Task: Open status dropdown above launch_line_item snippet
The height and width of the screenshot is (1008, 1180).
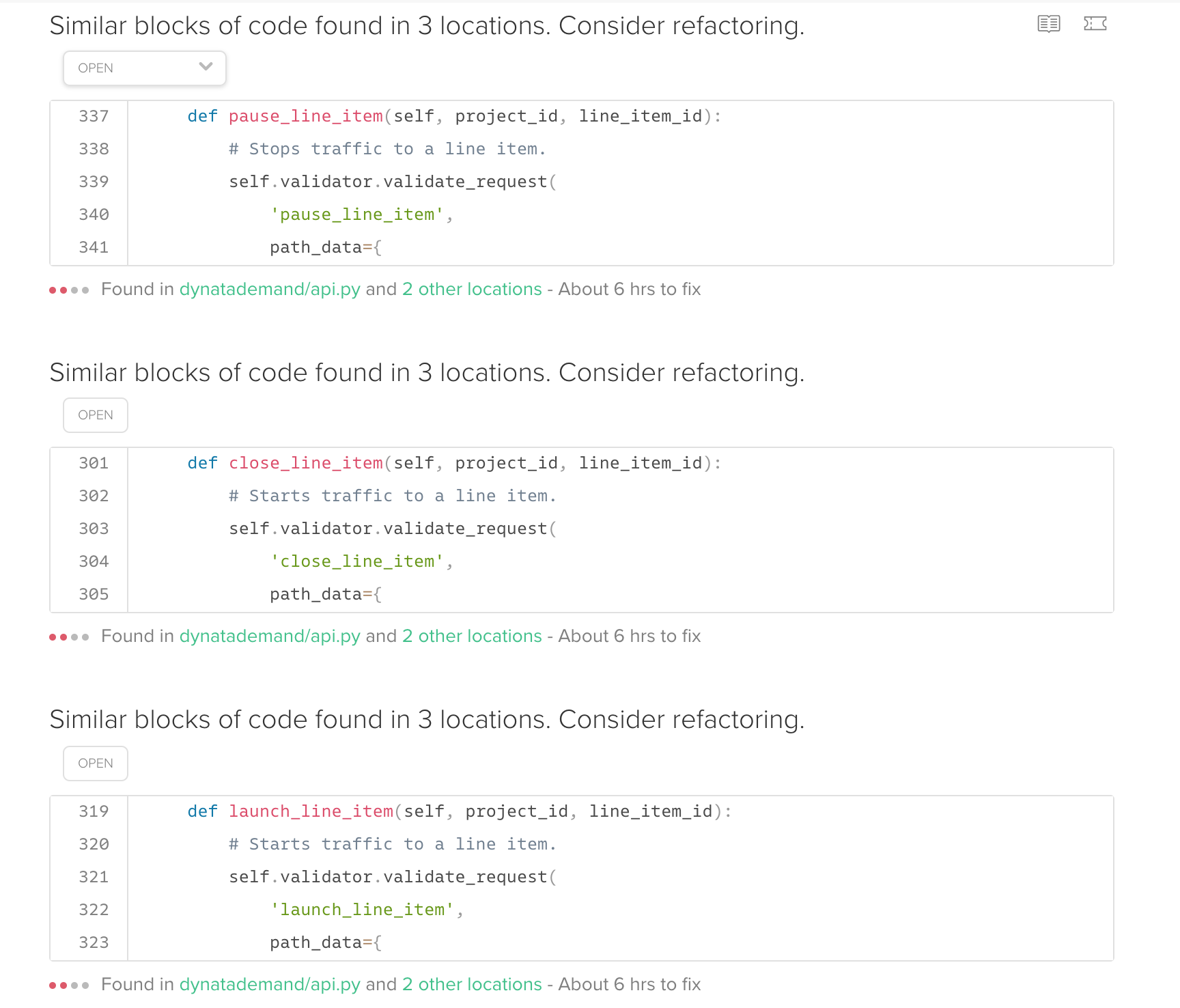Action: [95, 763]
